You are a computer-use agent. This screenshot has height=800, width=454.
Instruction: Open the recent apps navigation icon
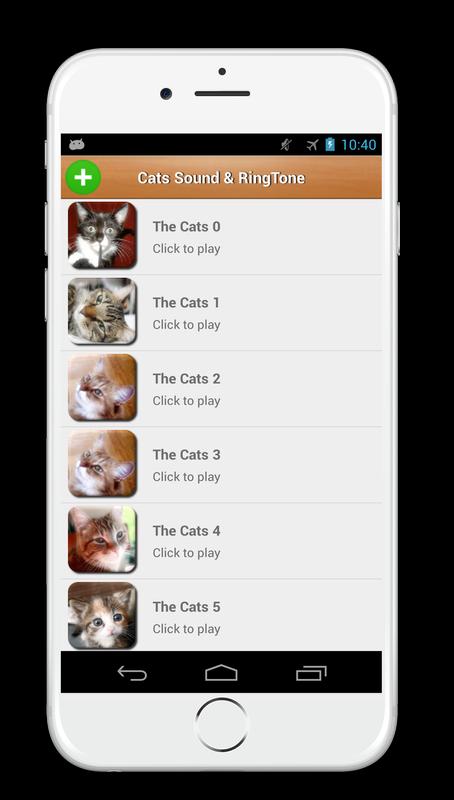click(x=311, y=673)
